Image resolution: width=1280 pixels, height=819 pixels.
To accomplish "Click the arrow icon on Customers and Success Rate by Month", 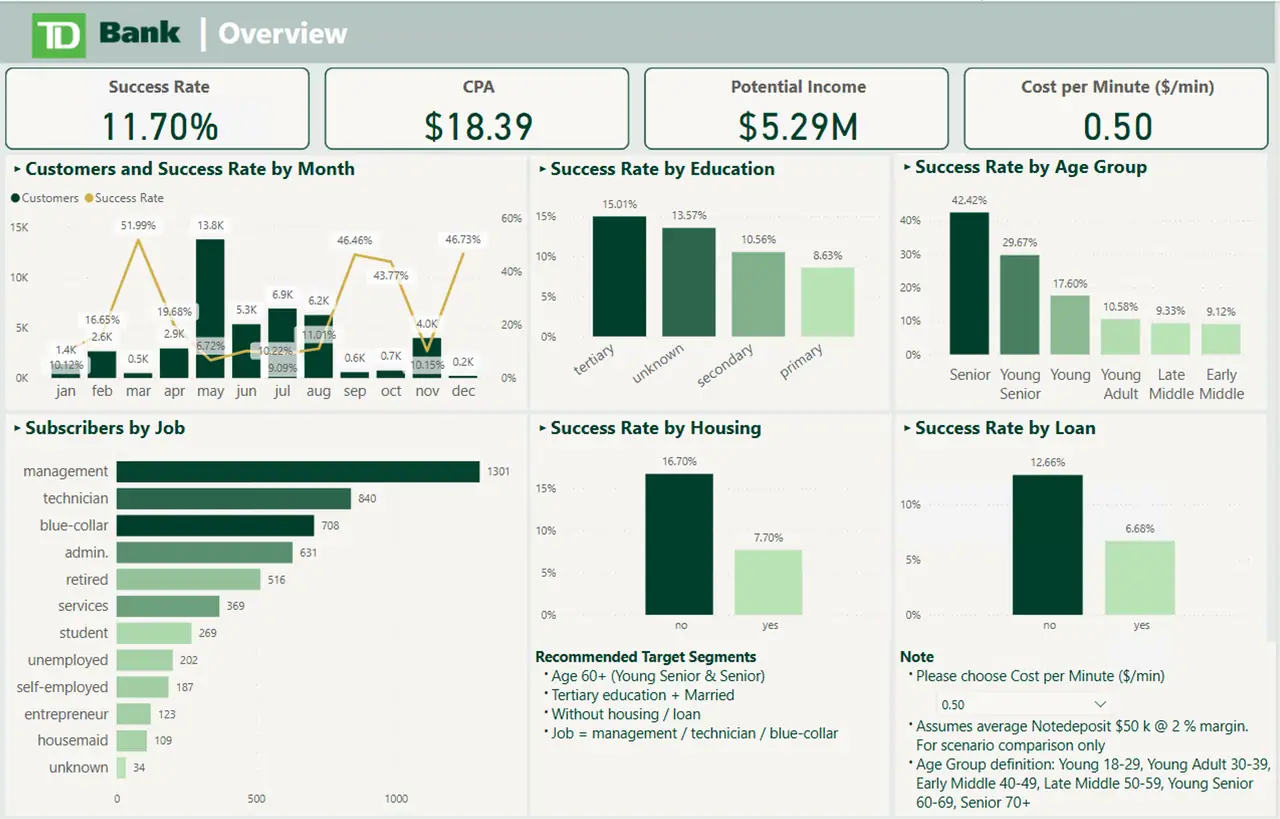I will click(16, 169).
